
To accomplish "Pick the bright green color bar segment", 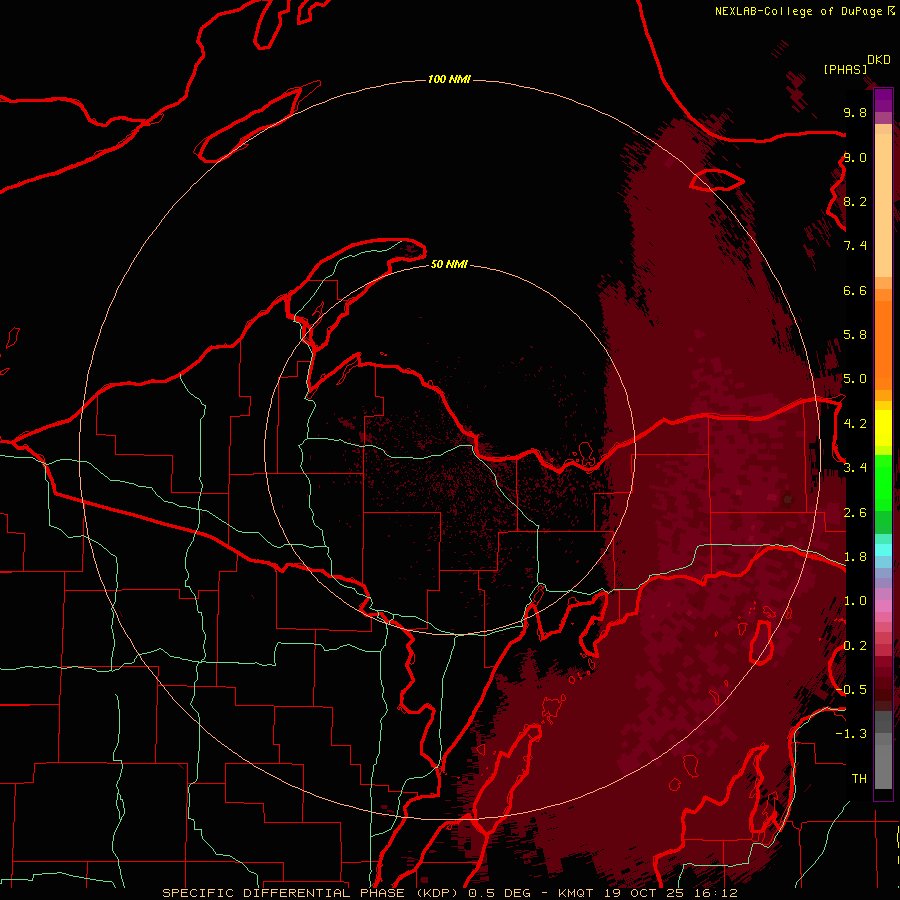I will coord(883,482).
